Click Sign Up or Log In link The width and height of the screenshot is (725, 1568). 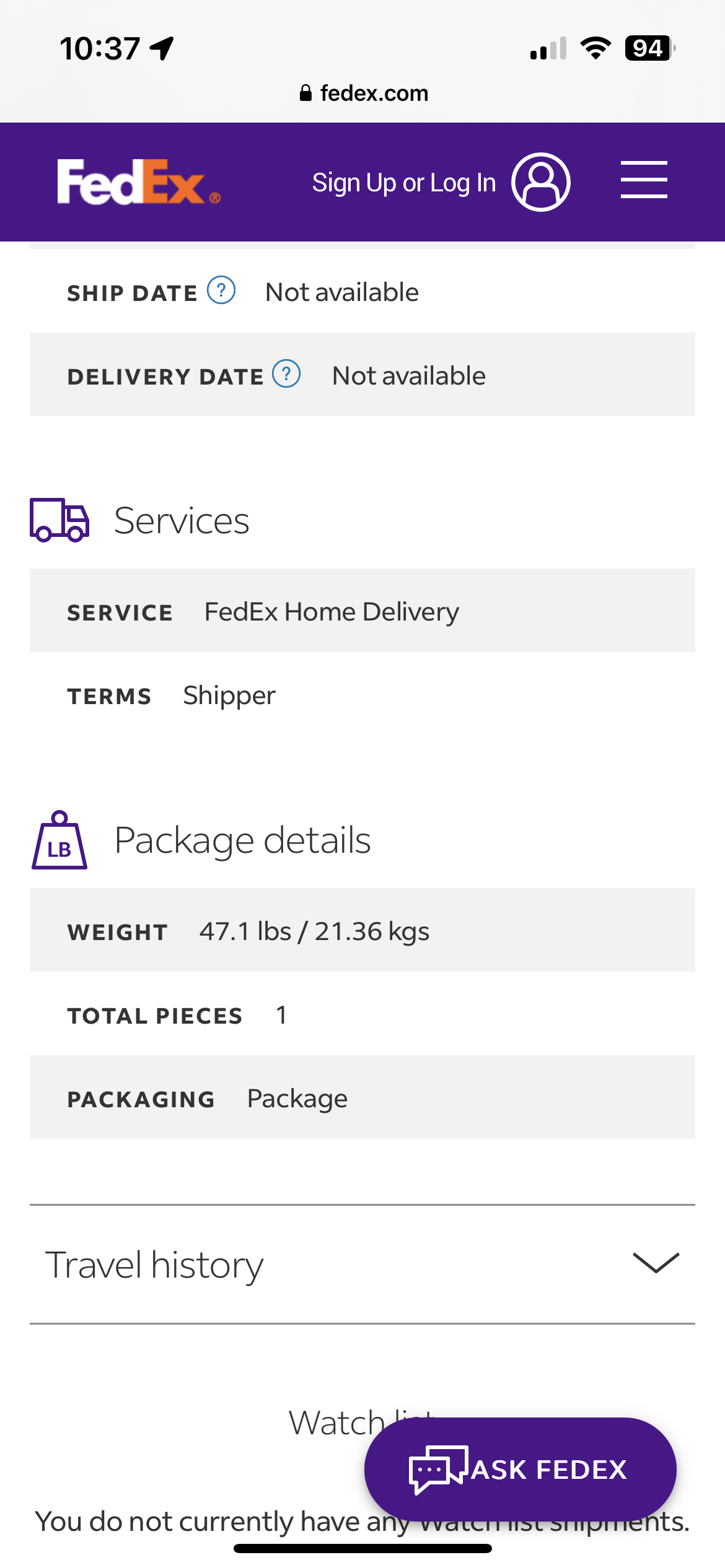[403, 183]
